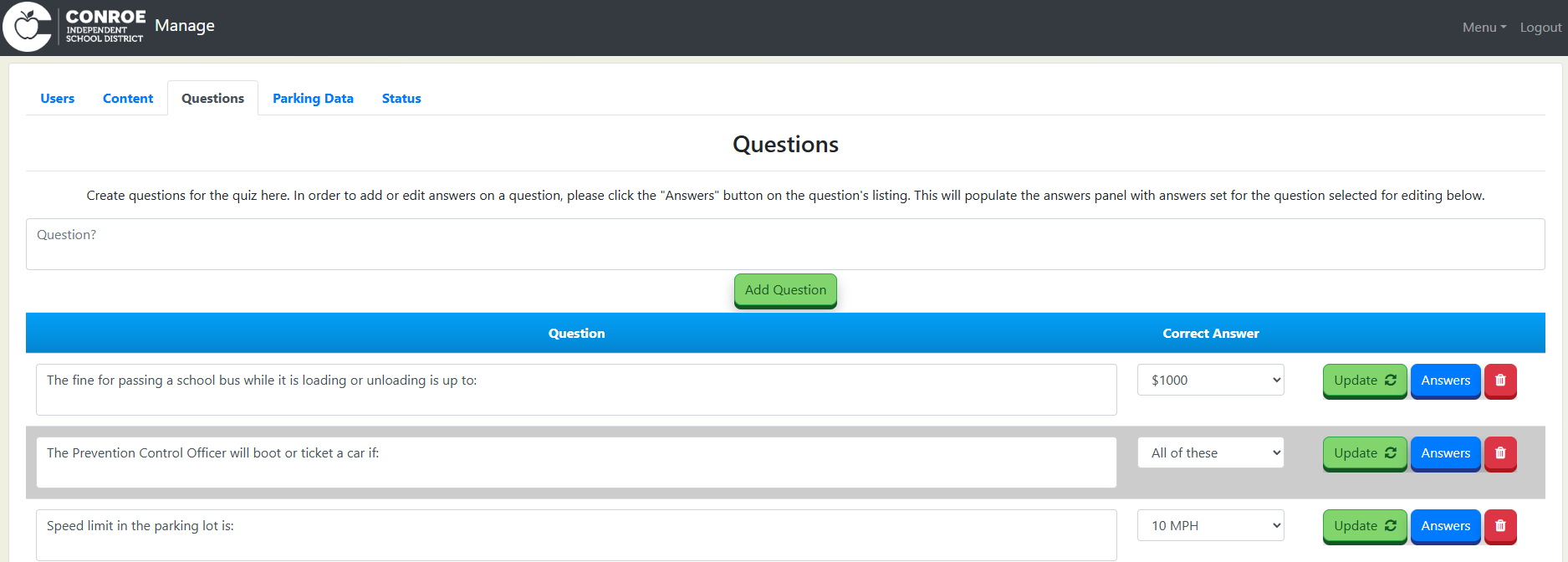The width and height of the screenshot is (1568, 562).
Task: Click the refresh icon on first Update button
Action: (x=1390, y=381)
